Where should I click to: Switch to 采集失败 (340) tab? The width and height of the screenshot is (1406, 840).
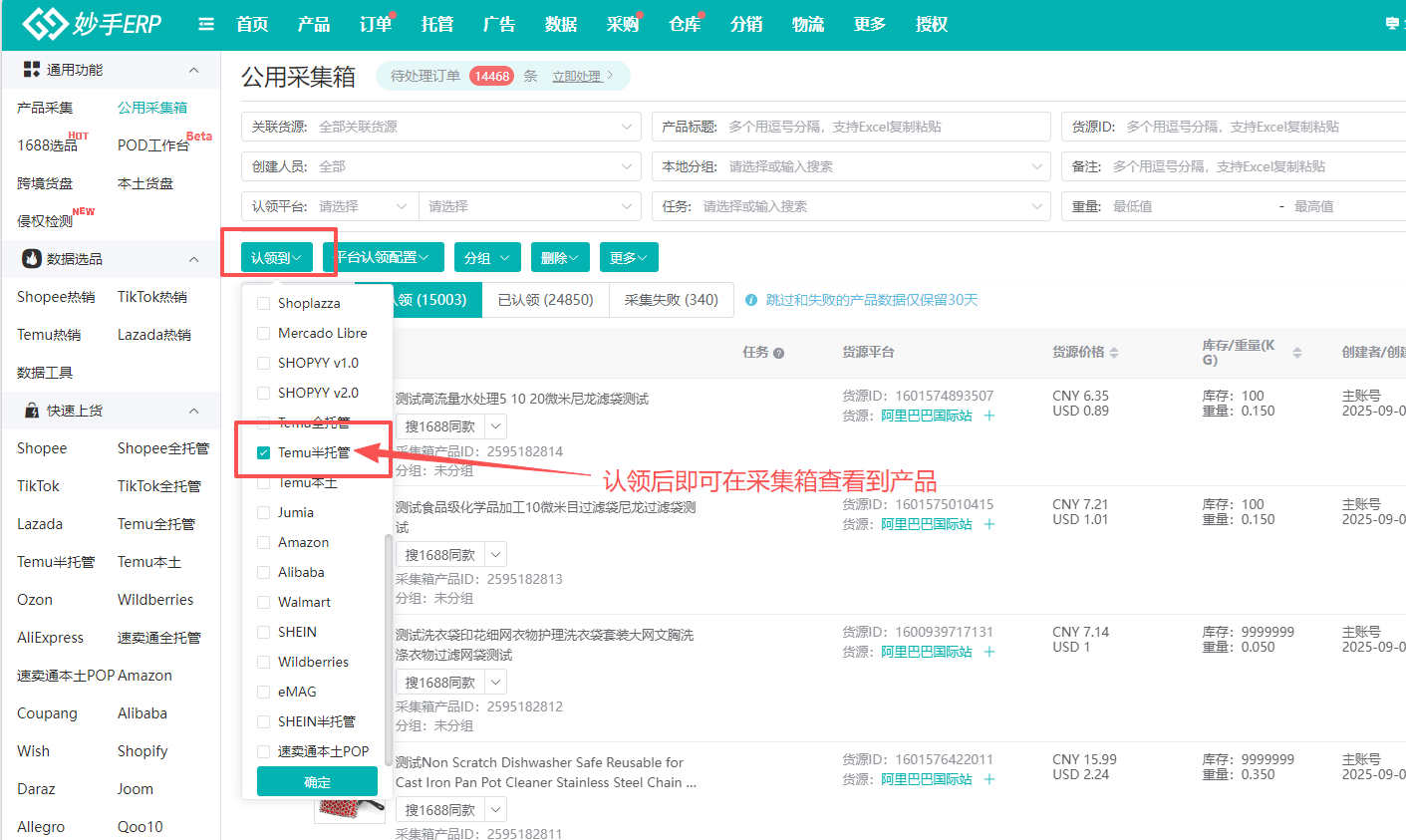pyautogui.click(x=672, y=300)
